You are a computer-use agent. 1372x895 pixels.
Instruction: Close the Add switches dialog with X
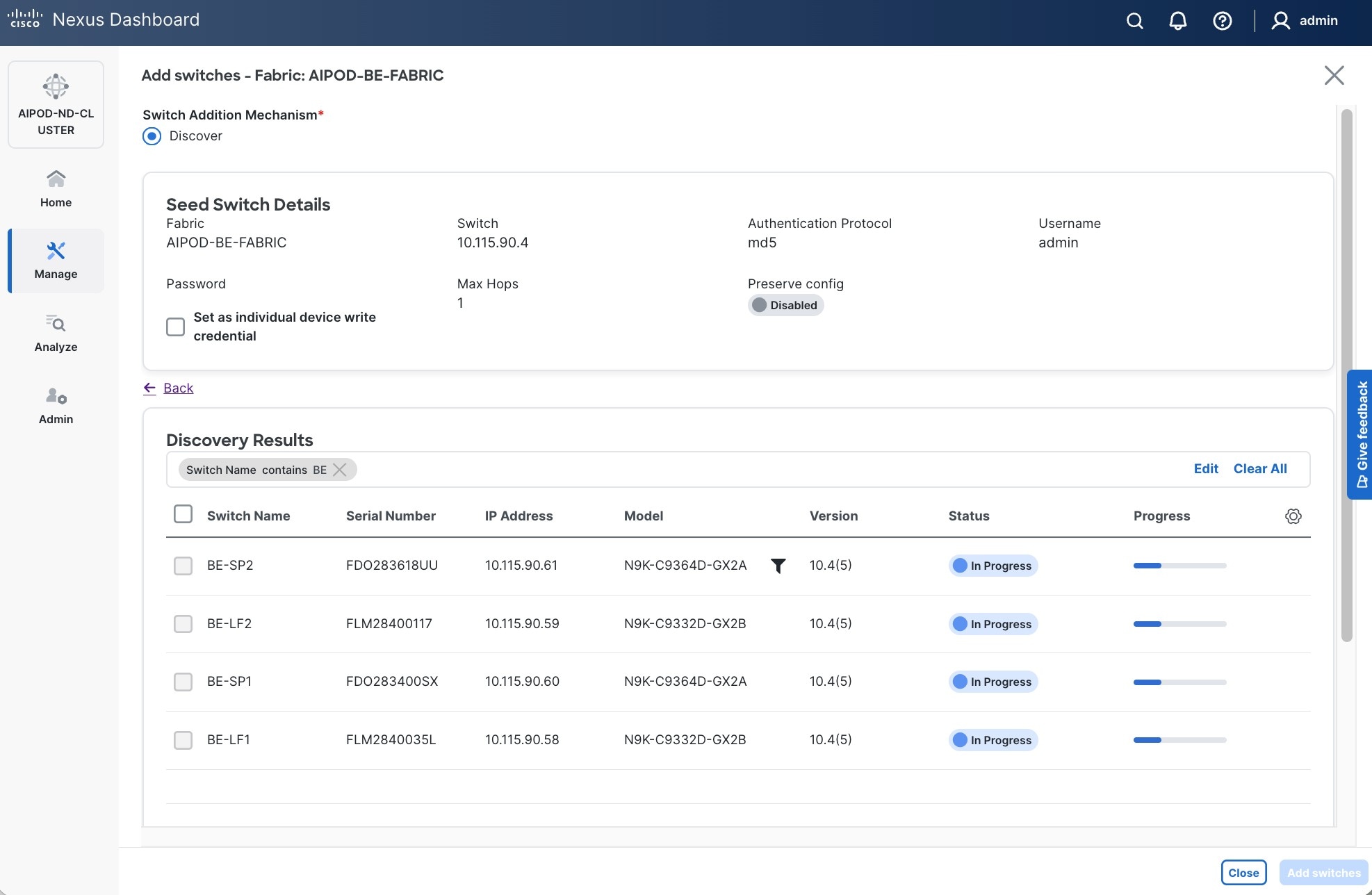[1334, 75]
